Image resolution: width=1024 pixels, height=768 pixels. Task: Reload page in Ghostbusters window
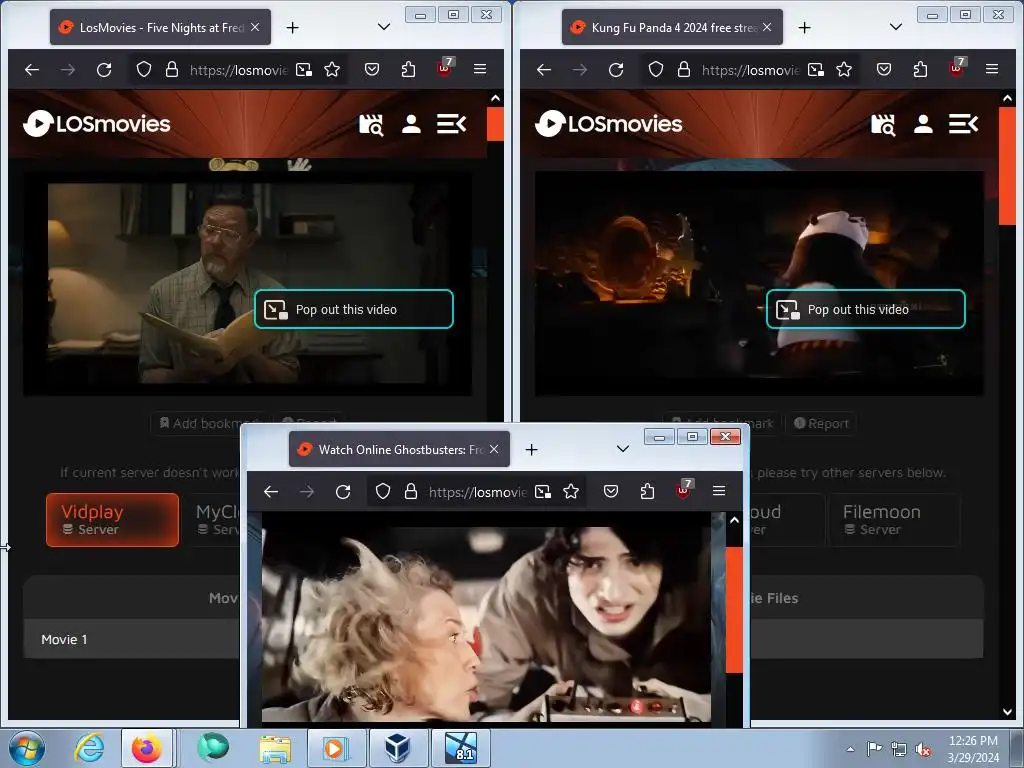pyautogui.click(x=343, y=491)
